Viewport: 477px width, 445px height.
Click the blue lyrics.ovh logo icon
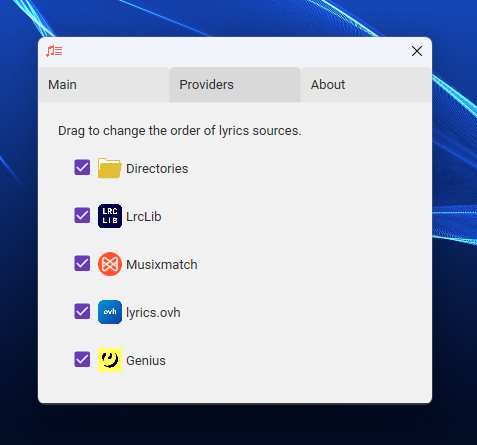click(x=110, y=312)
